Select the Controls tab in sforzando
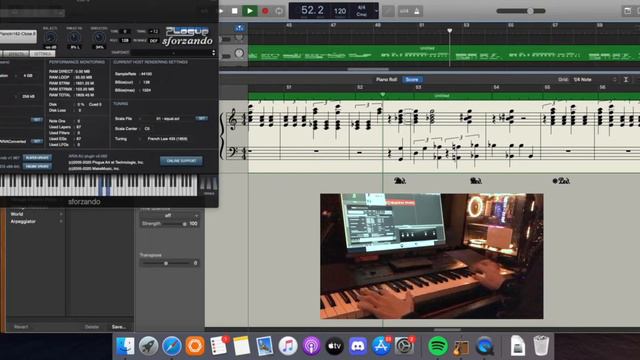 (x=17, y=54)
